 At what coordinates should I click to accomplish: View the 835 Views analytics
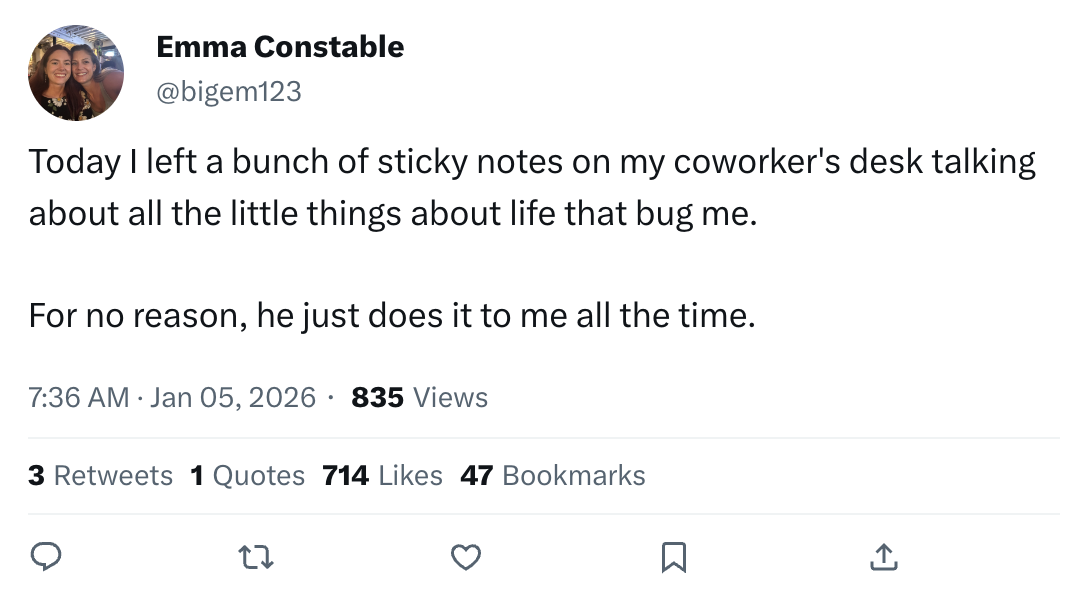click(x=420, y=398)
